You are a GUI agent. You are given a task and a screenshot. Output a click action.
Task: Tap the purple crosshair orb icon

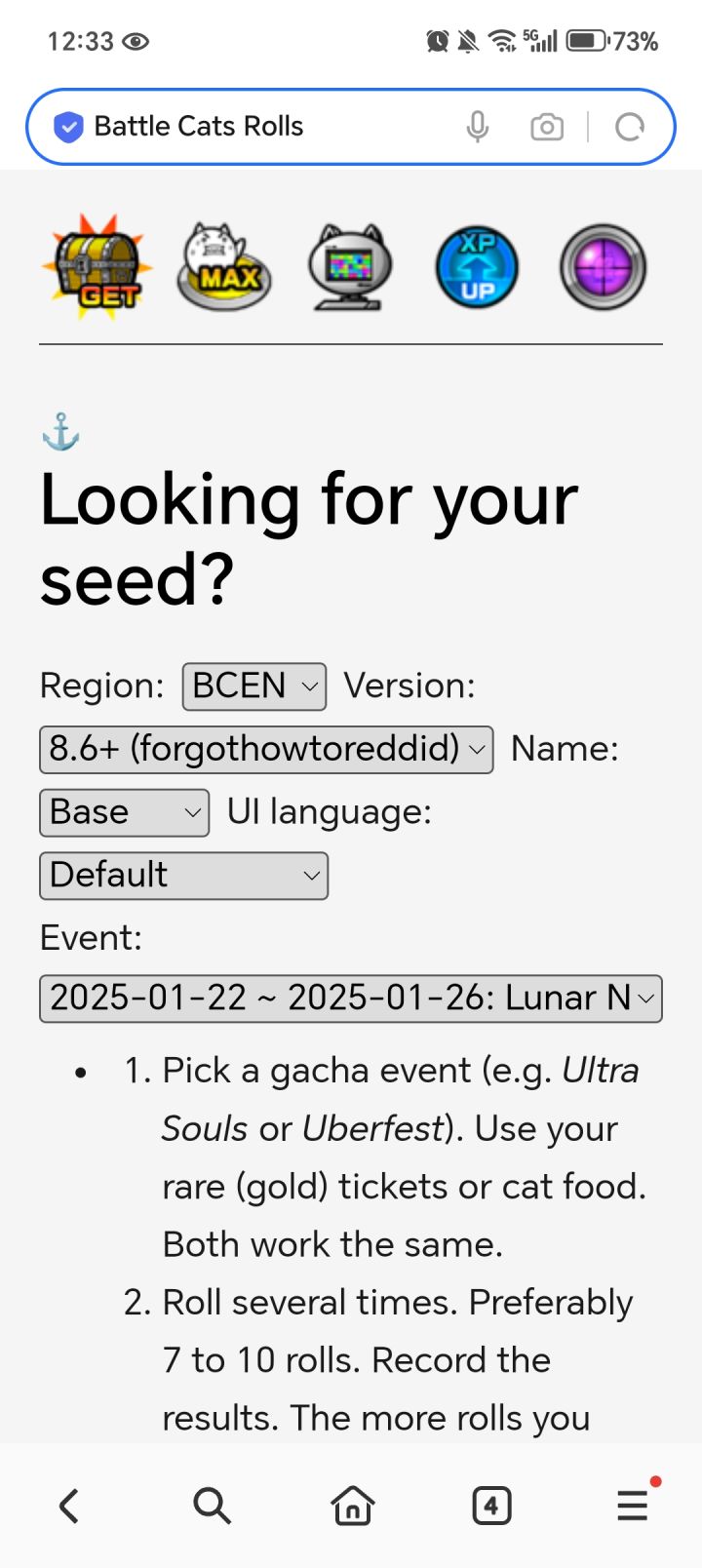(x=603, y=266)
